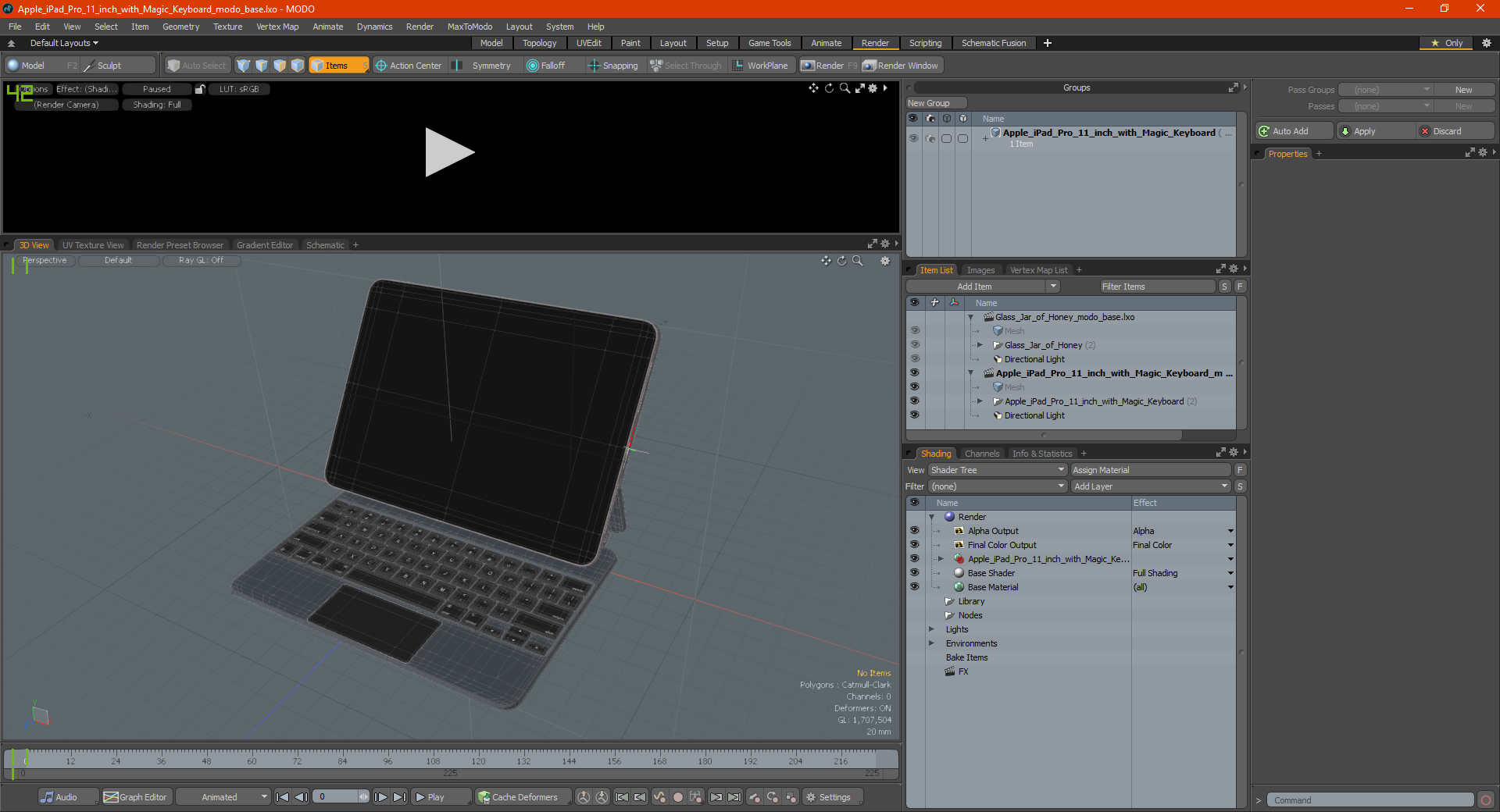Switch to the UVEdit layout tab

588,43
